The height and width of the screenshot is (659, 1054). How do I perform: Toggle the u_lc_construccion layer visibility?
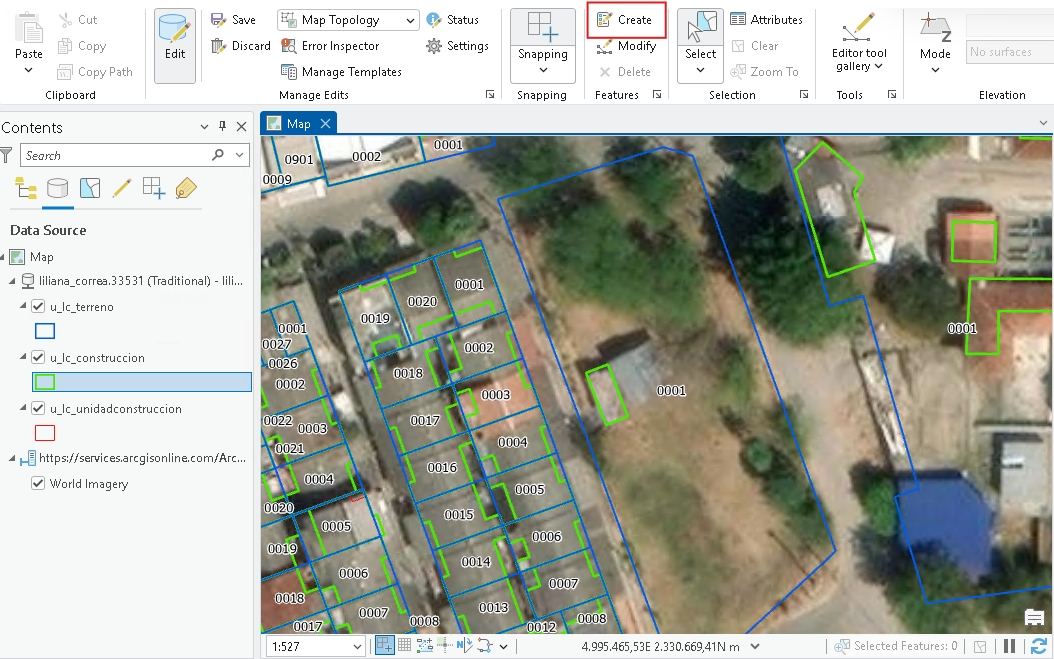coord(38,358)
